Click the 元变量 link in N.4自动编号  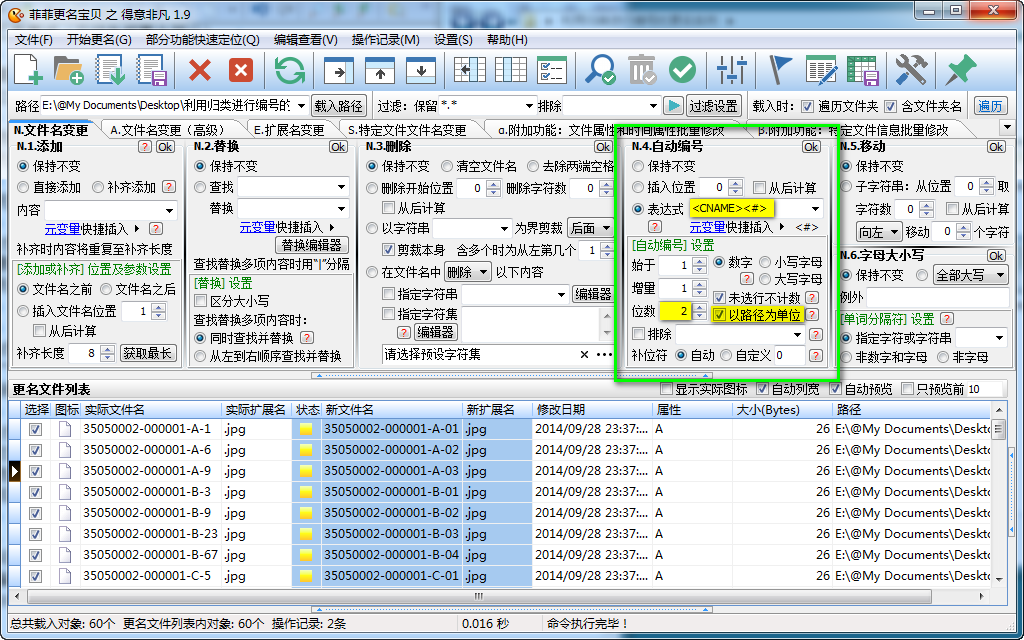(x=707, y=227)
